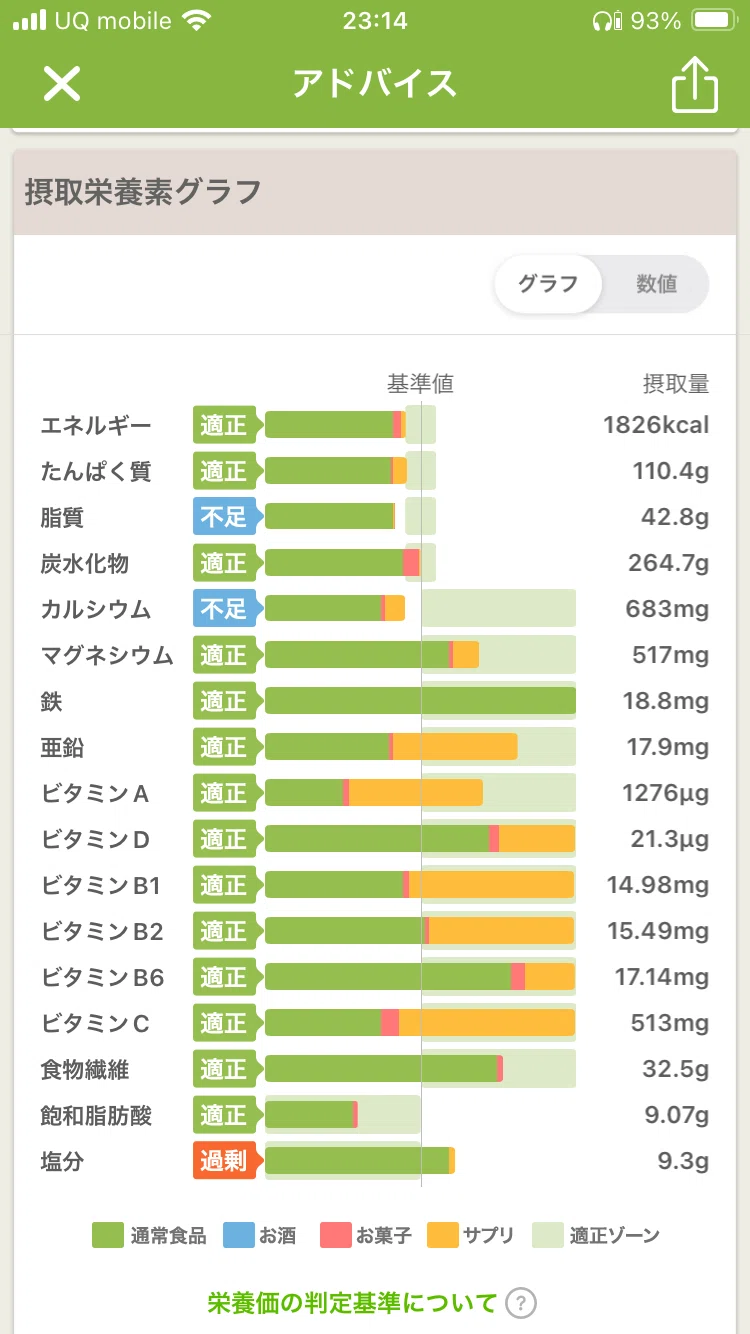Tap the 不足 badge beside カルシウム
This screenshot has height=1334, width=750.
pos(227,609)
